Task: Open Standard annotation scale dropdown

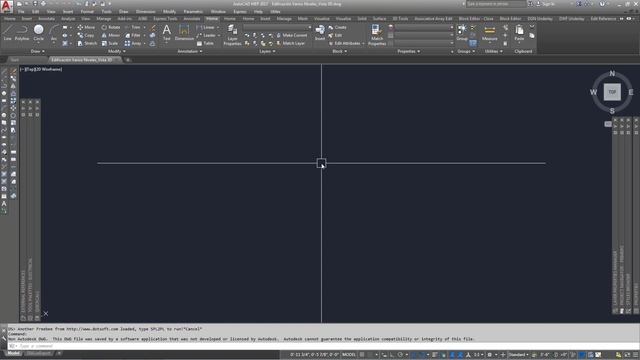Action: [518, 355]
